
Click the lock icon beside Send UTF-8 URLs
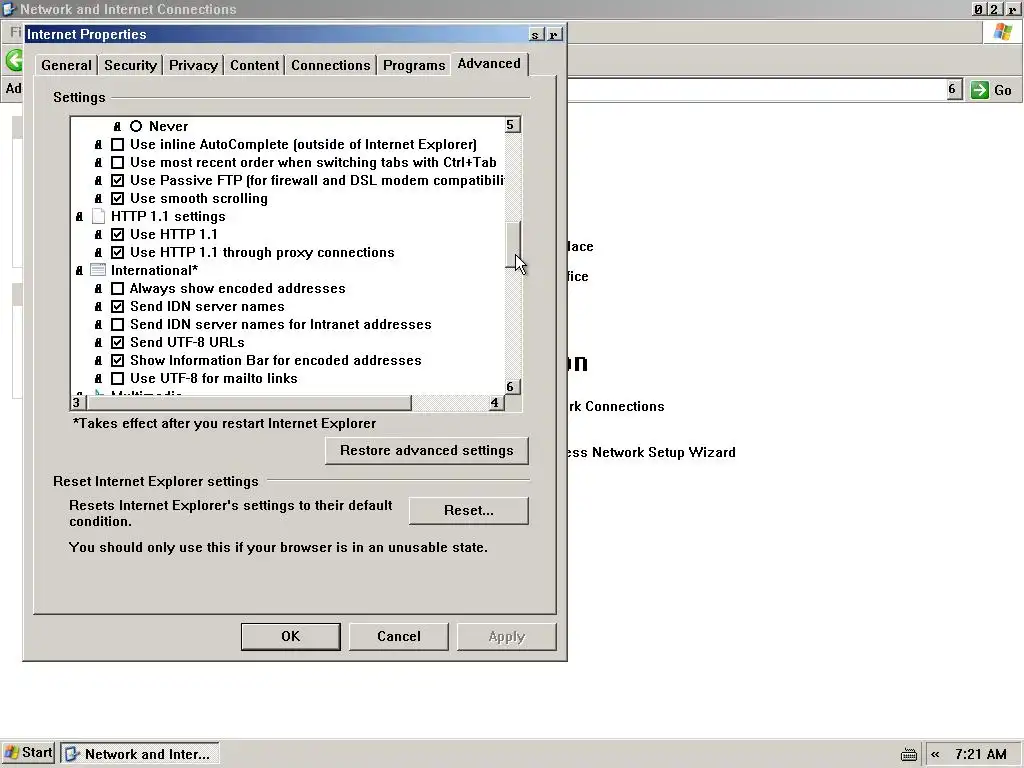(98, 342)
